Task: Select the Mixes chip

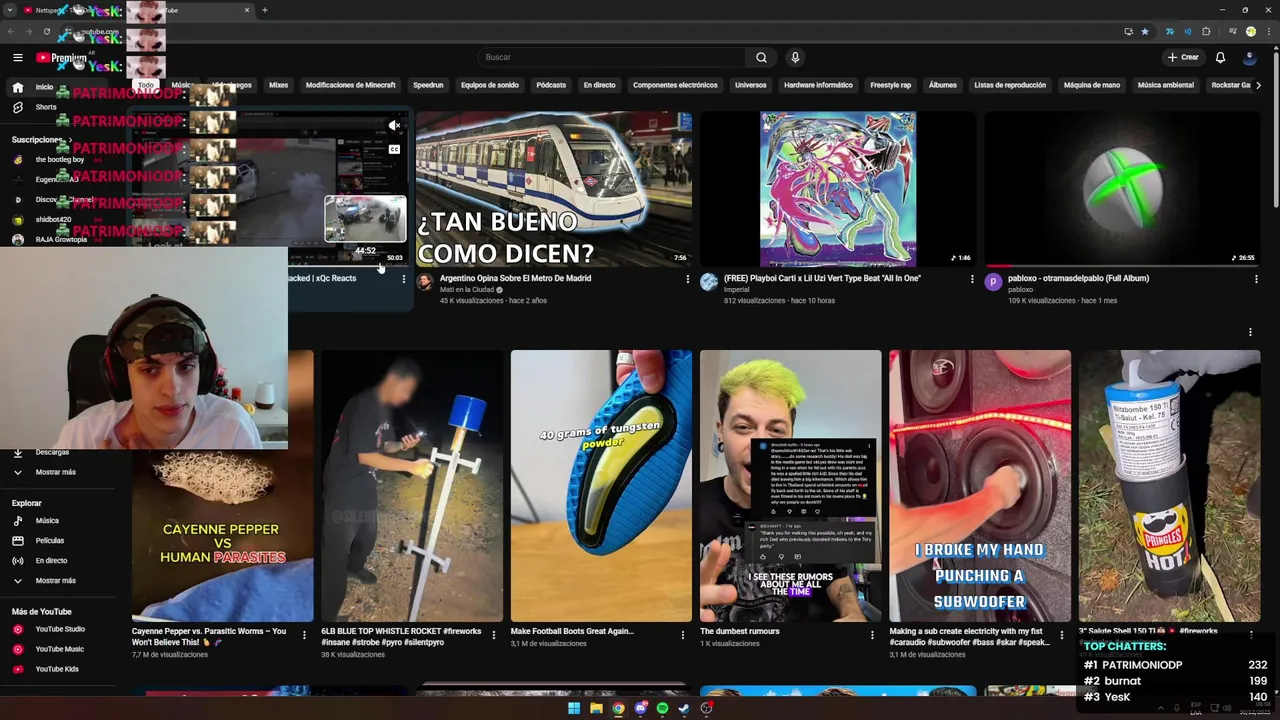Action: 278,85
